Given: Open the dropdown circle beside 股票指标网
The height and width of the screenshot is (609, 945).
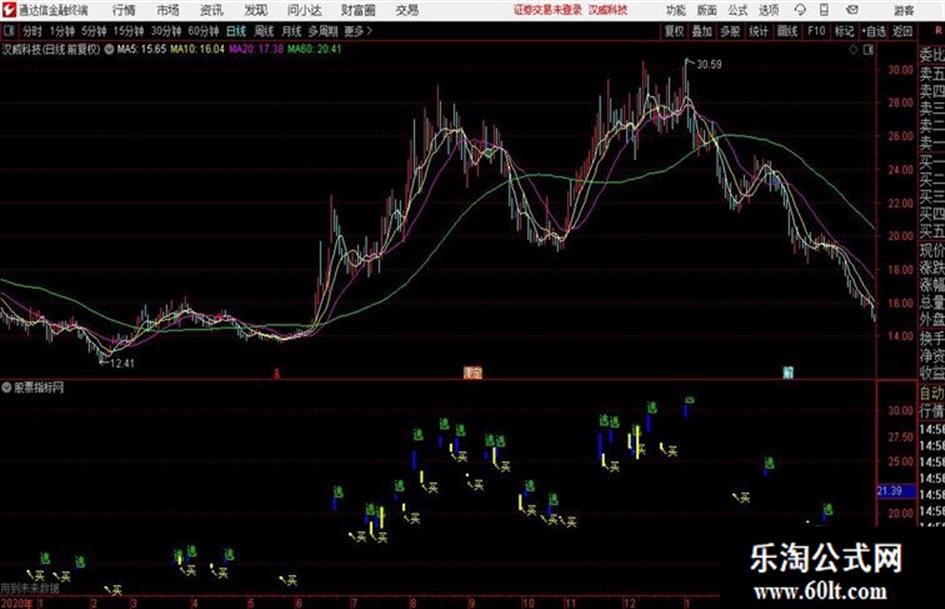Looking at the screenshot, I should [x=6, y=387].
